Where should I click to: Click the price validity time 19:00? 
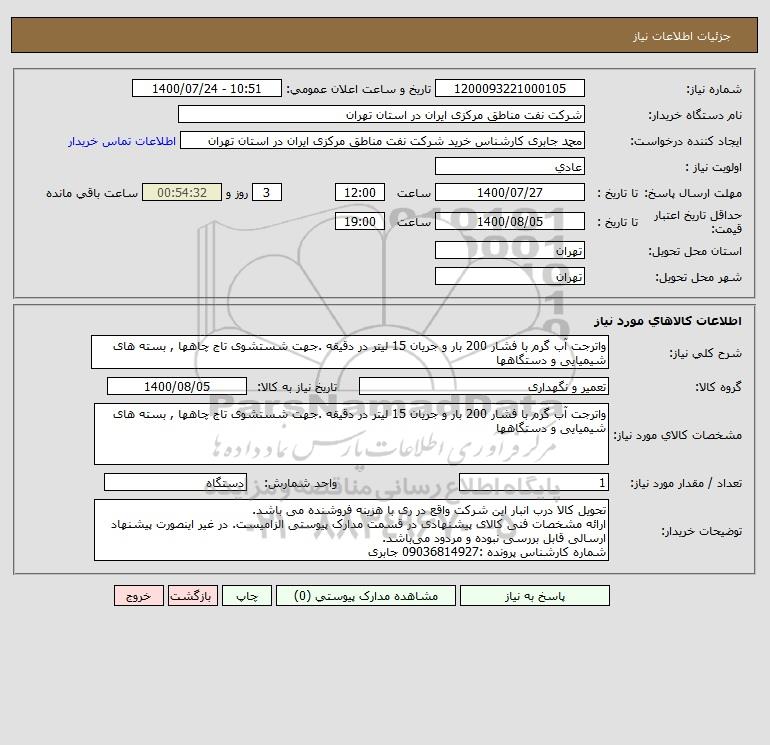click(x=359, y=221)
